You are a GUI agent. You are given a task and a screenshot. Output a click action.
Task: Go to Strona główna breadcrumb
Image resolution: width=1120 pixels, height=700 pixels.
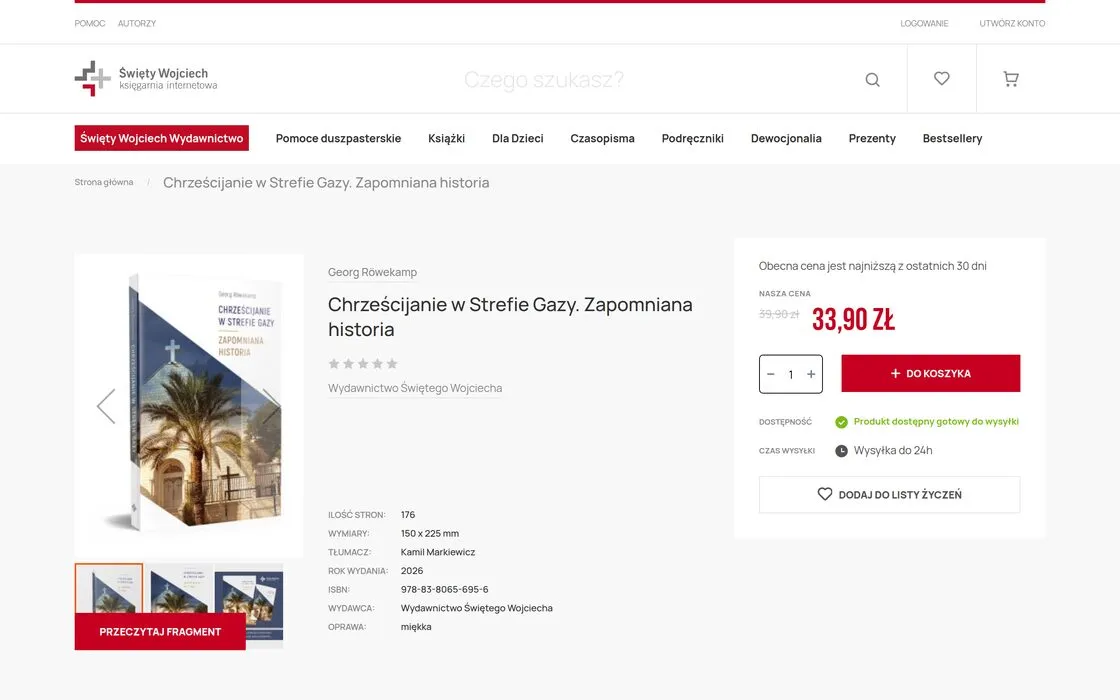104,182
